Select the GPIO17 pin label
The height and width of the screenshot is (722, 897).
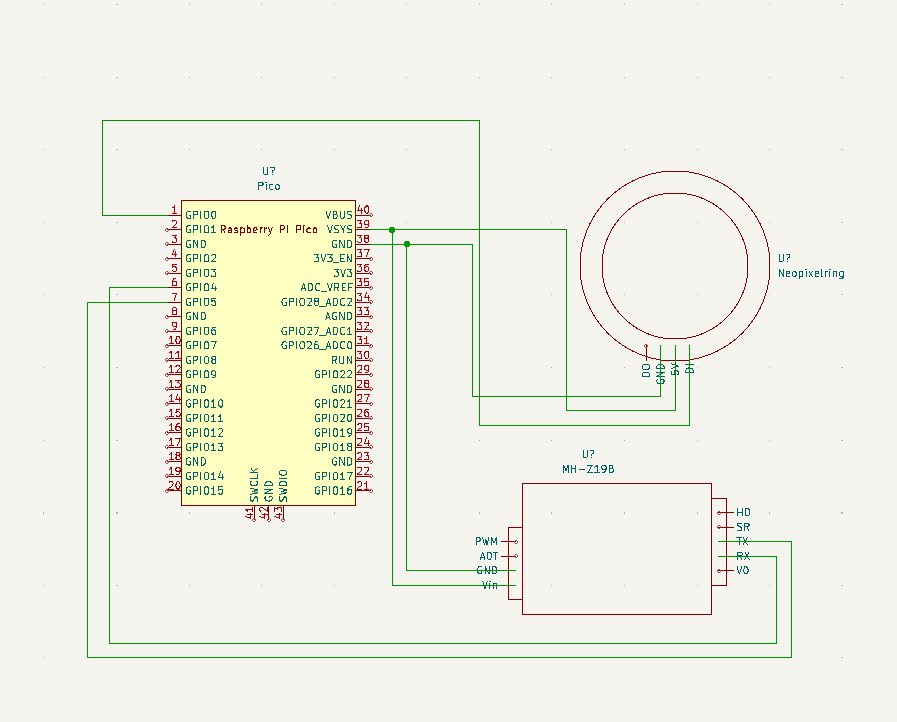pyautogui.click(x=334, y=477)
